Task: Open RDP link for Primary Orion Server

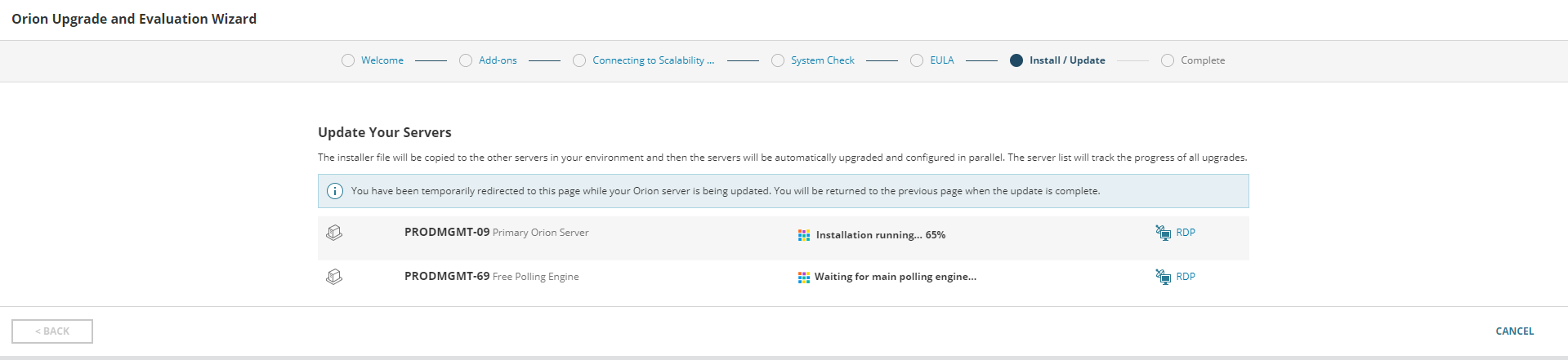Action: click(1186, 233)
